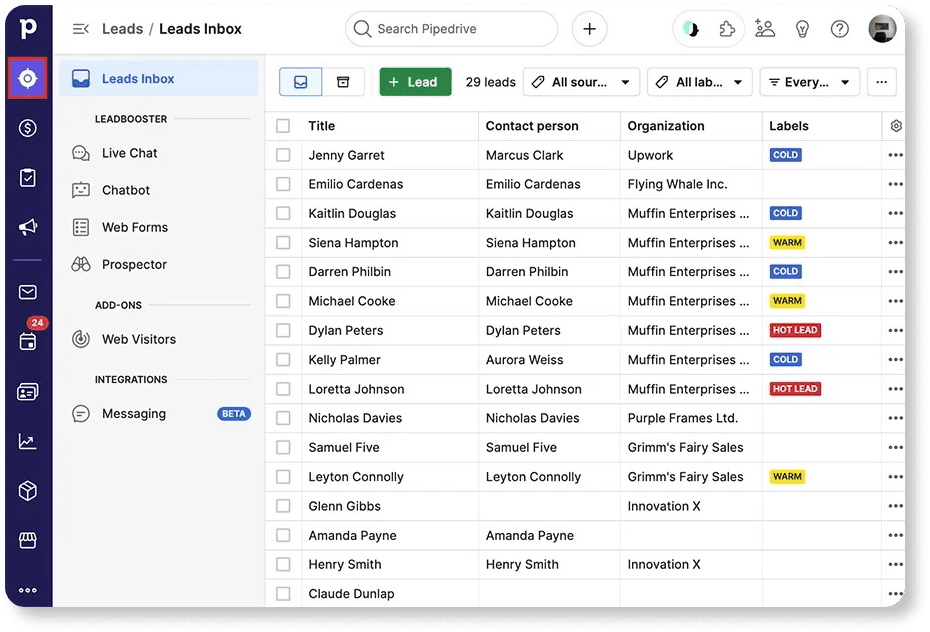Open the Products box icon in sidebar
930x632 pixels.
pyautogui.click(x=27, y=491)
